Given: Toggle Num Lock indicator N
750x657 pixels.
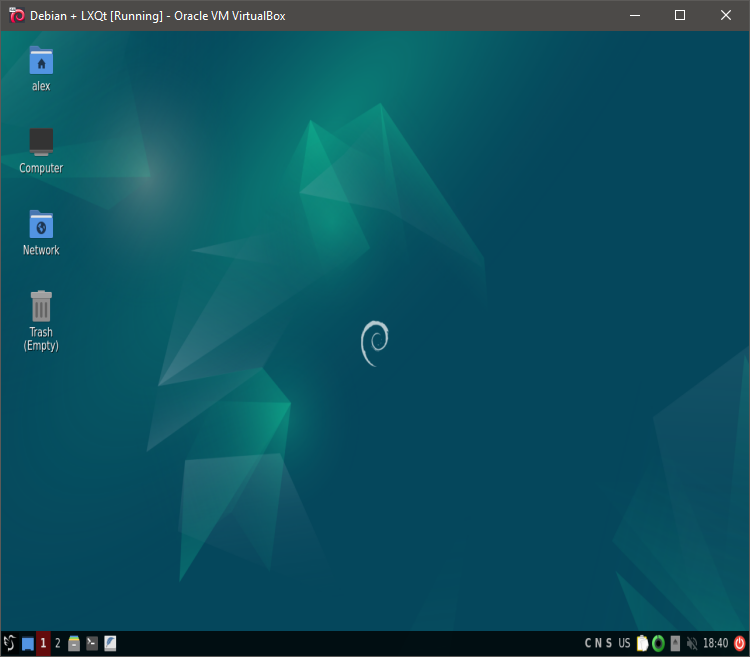Looking at the screenshot, I should [598, 643].
